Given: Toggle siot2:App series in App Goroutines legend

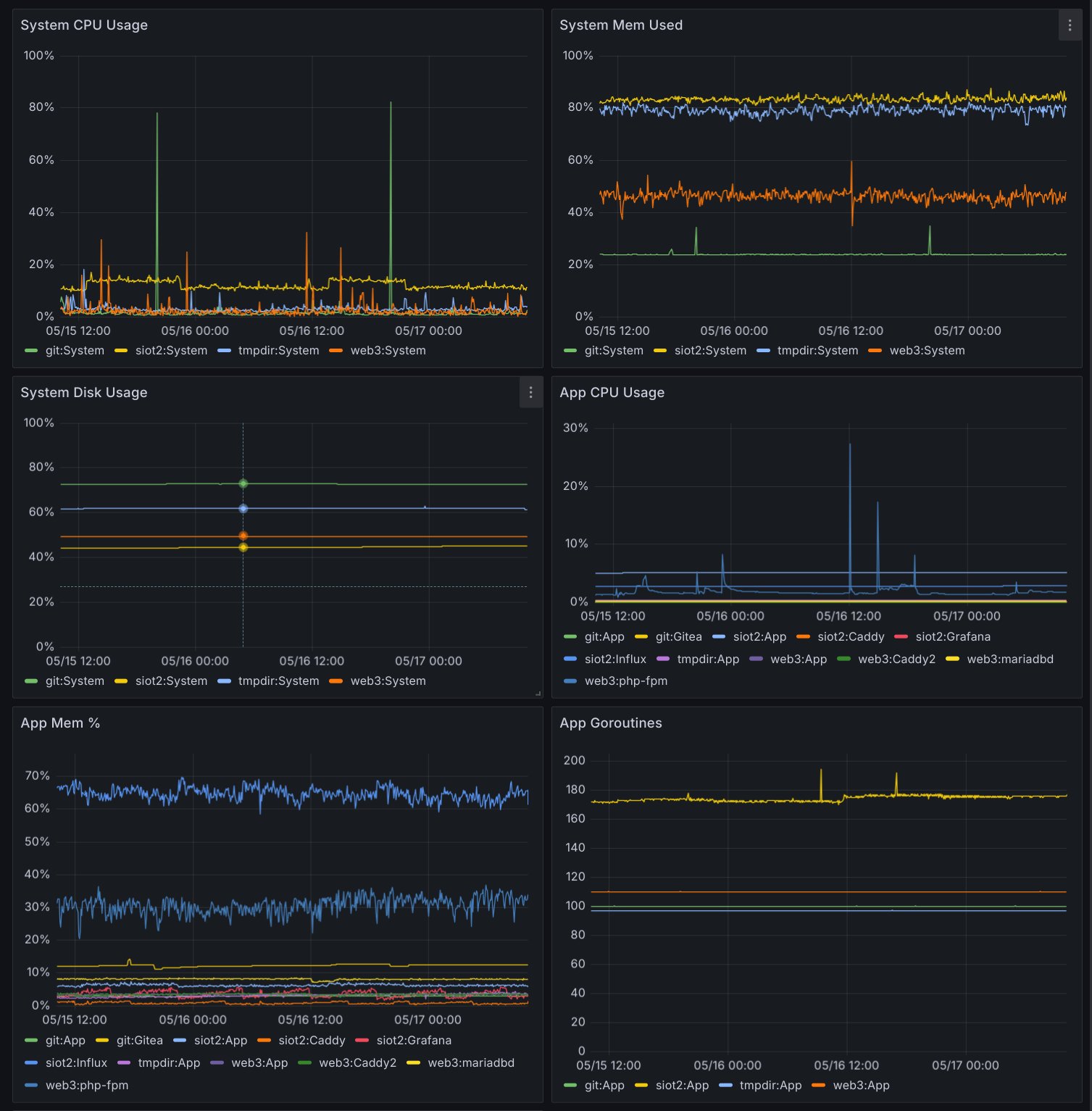Looking at the screenshot, I should coord(682,1086).
